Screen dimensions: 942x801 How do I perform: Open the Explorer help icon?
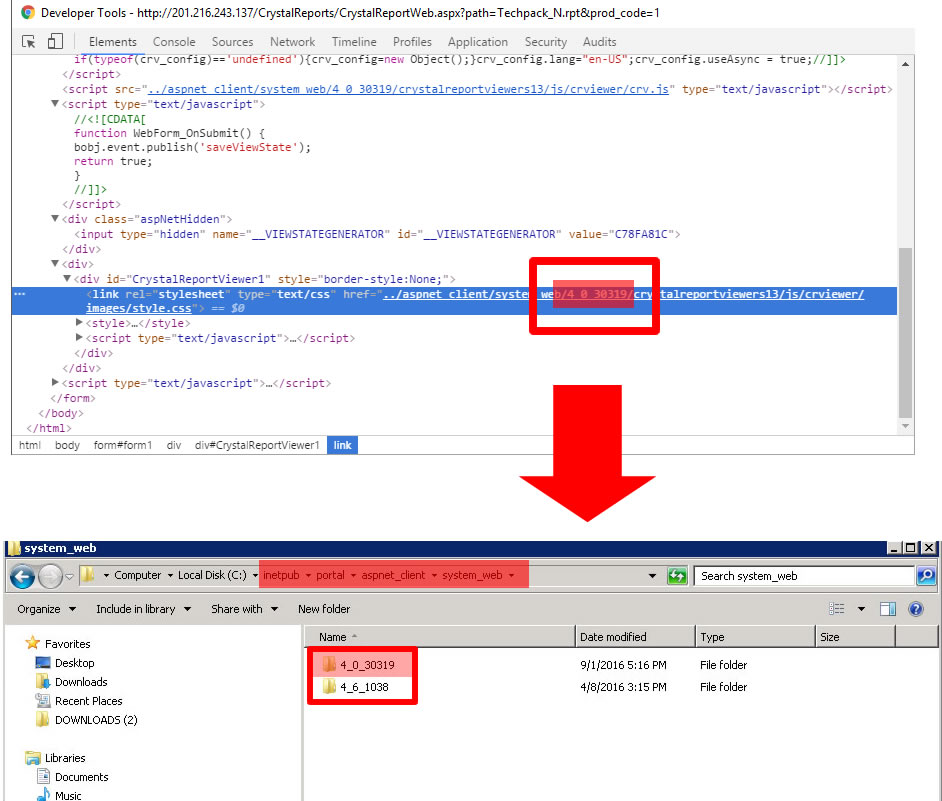pos(915,609)
